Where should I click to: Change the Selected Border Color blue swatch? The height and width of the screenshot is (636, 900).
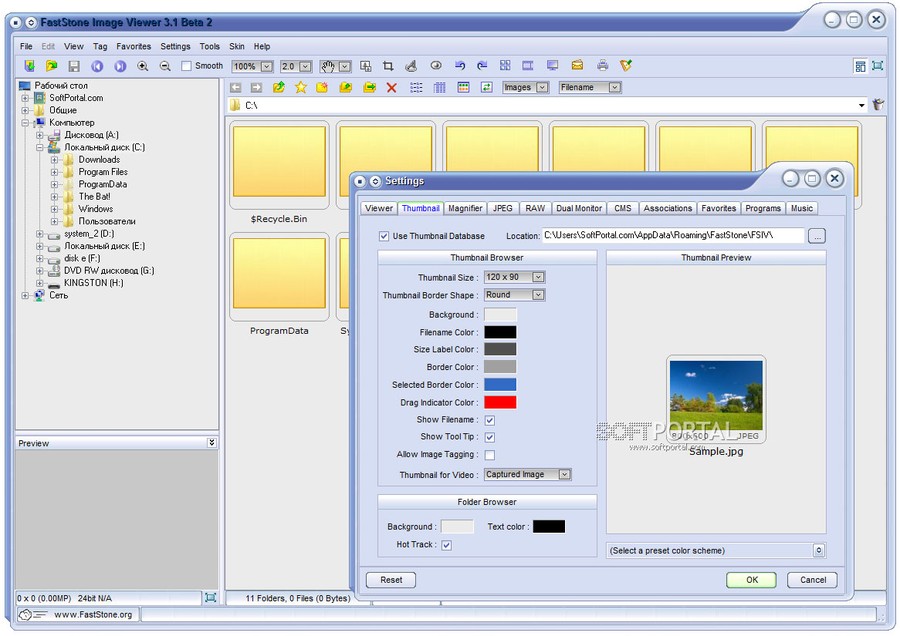(500, 385)
